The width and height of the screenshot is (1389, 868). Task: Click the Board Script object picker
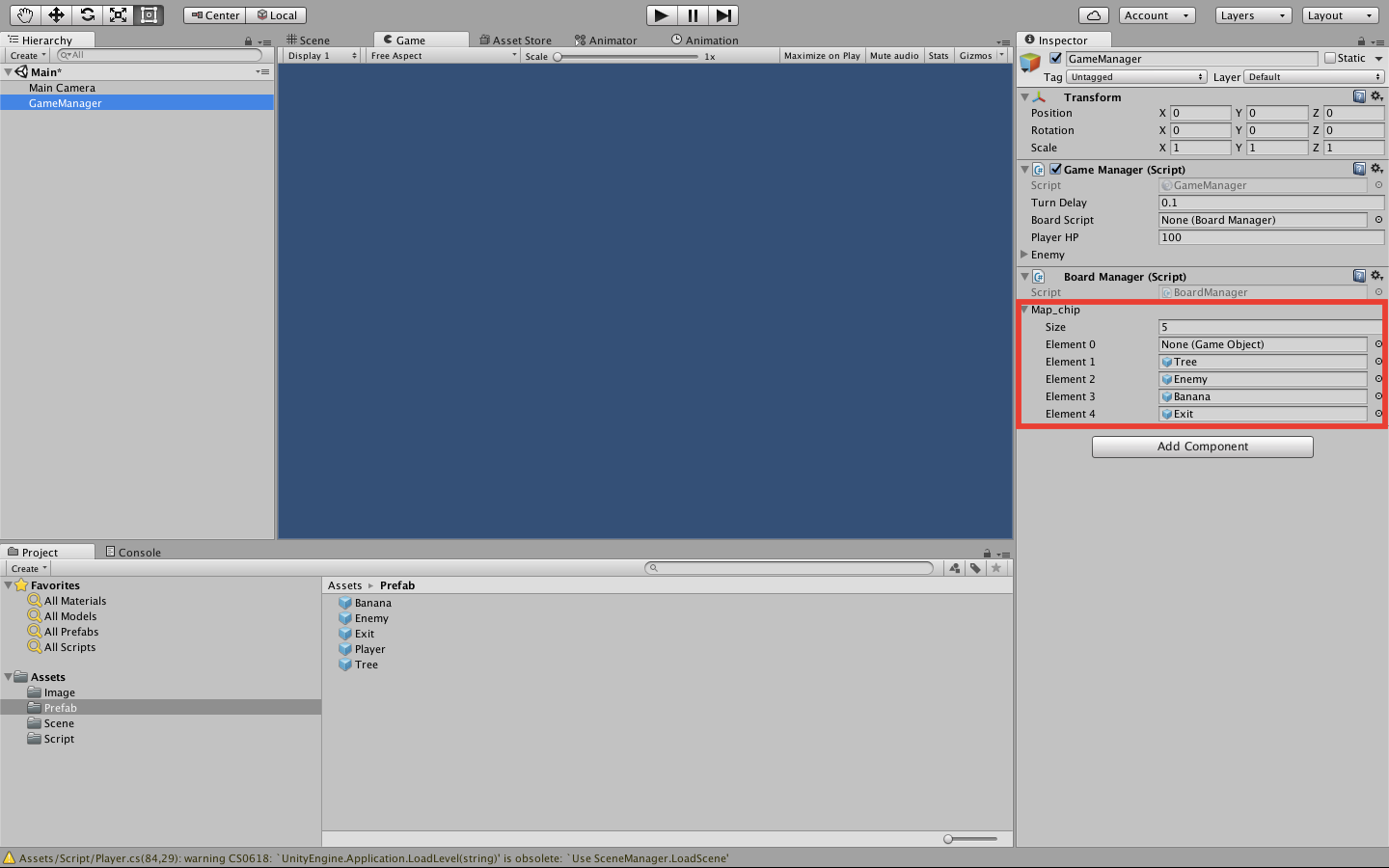1378,220
